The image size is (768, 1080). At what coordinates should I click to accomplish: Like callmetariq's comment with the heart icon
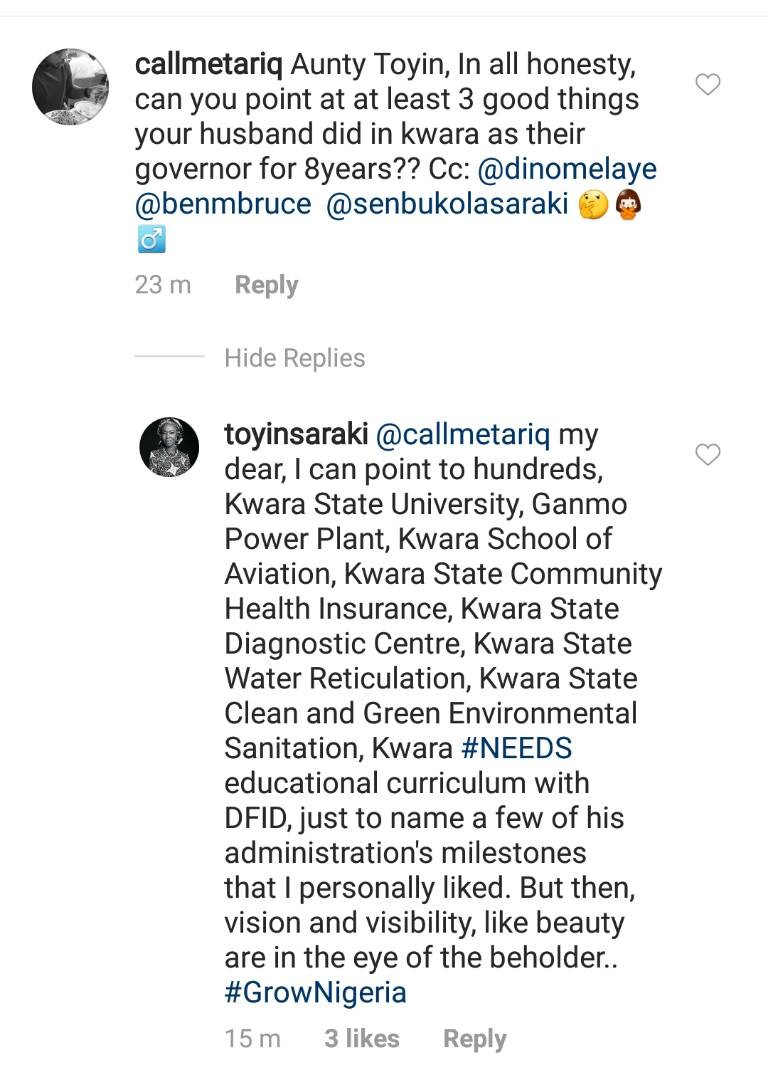[708, 85]
